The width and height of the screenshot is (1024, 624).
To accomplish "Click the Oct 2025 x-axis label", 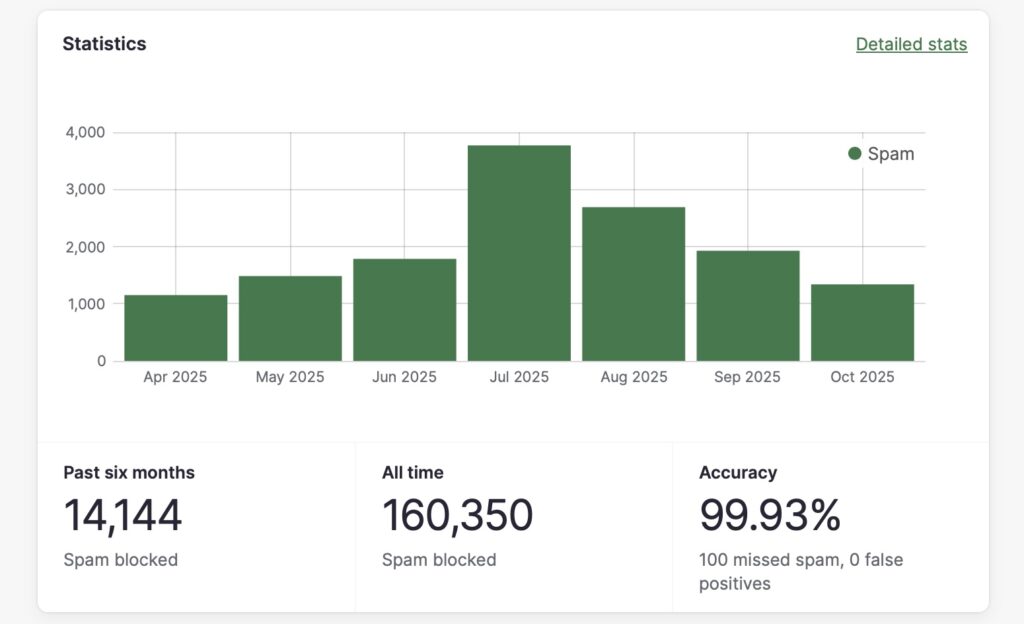I will point(862,377).
